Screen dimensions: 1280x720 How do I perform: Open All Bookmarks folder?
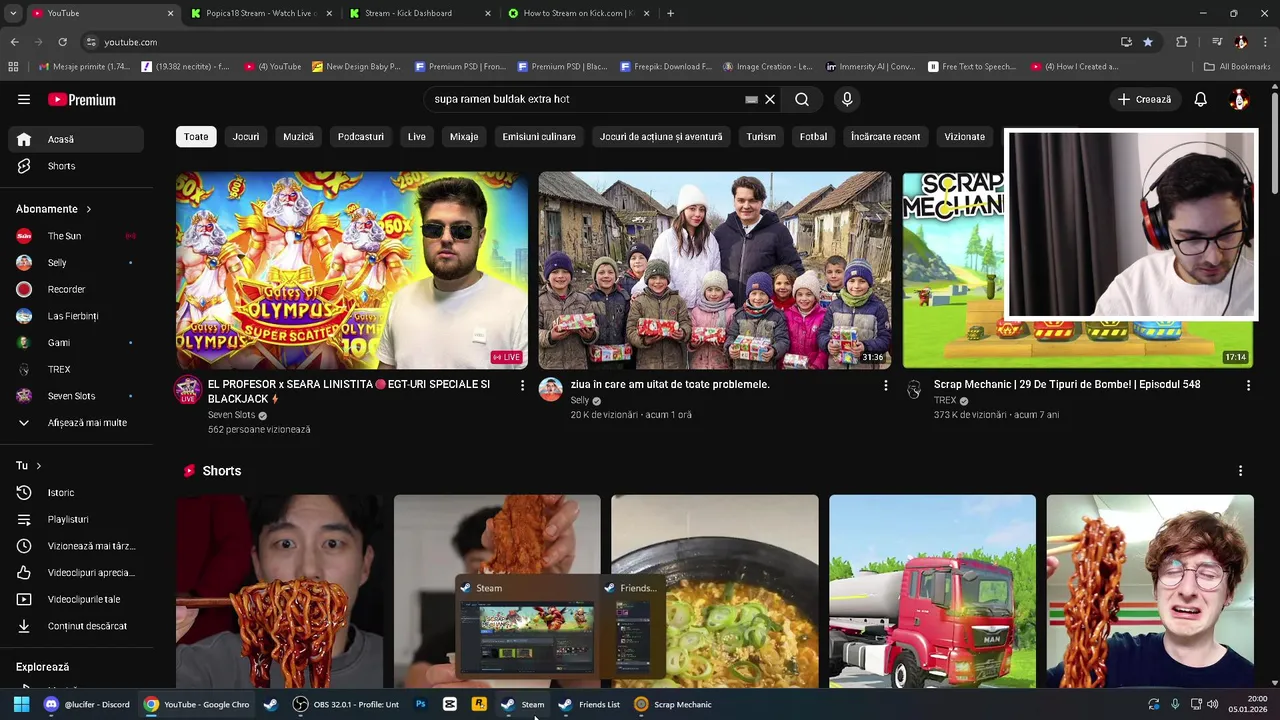coord(1237,67)
